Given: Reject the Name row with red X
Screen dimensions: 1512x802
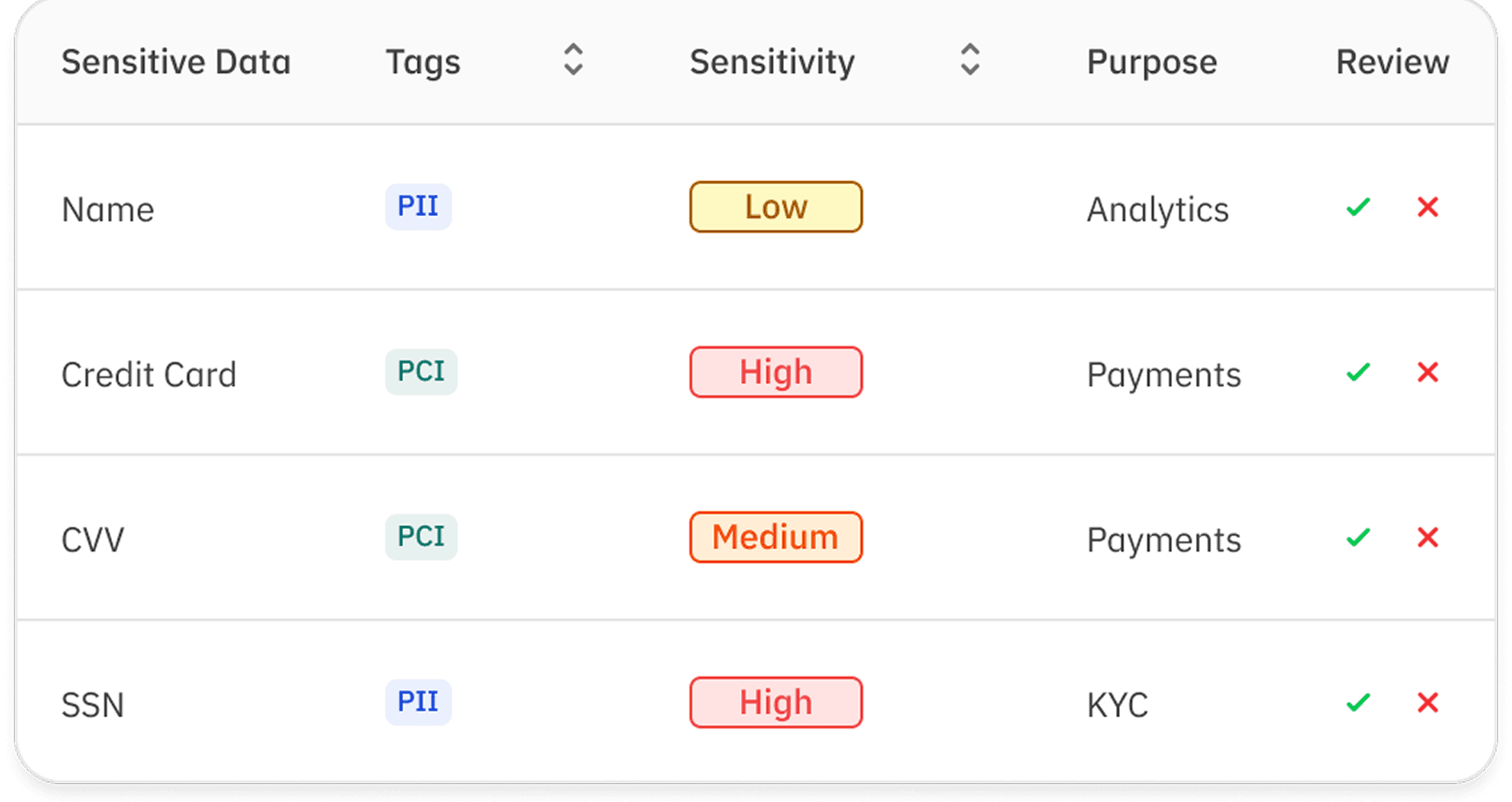Looking at the screenshot, I should click(1428, 207).
